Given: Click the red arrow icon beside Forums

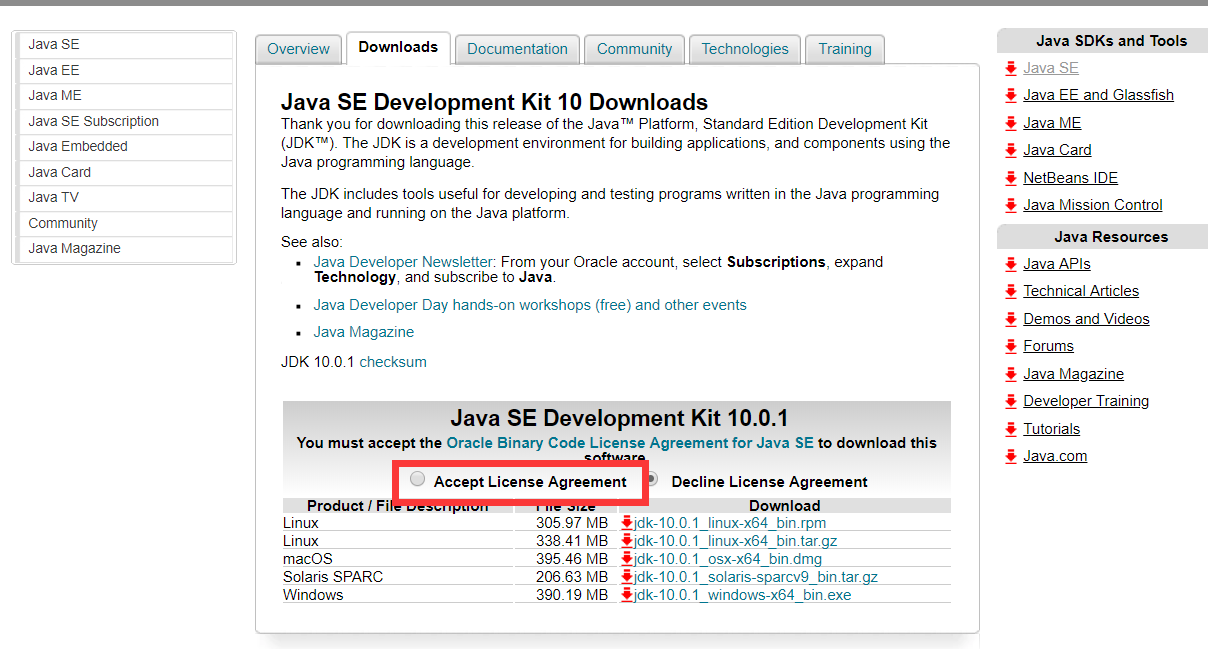Looking at the screenshot, I should point(1011,347).
